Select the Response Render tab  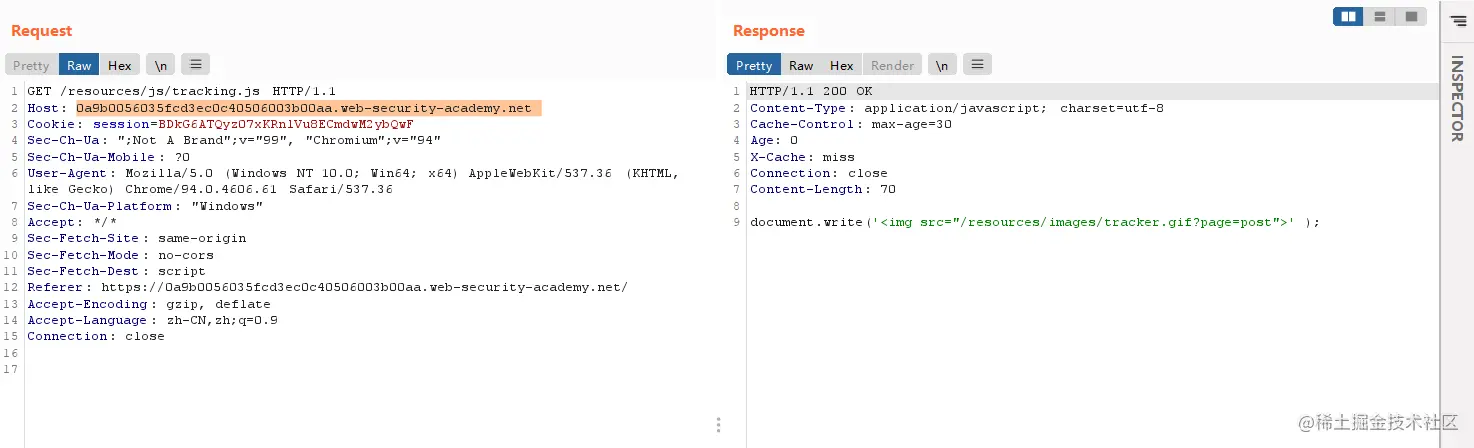coord(892,65)
